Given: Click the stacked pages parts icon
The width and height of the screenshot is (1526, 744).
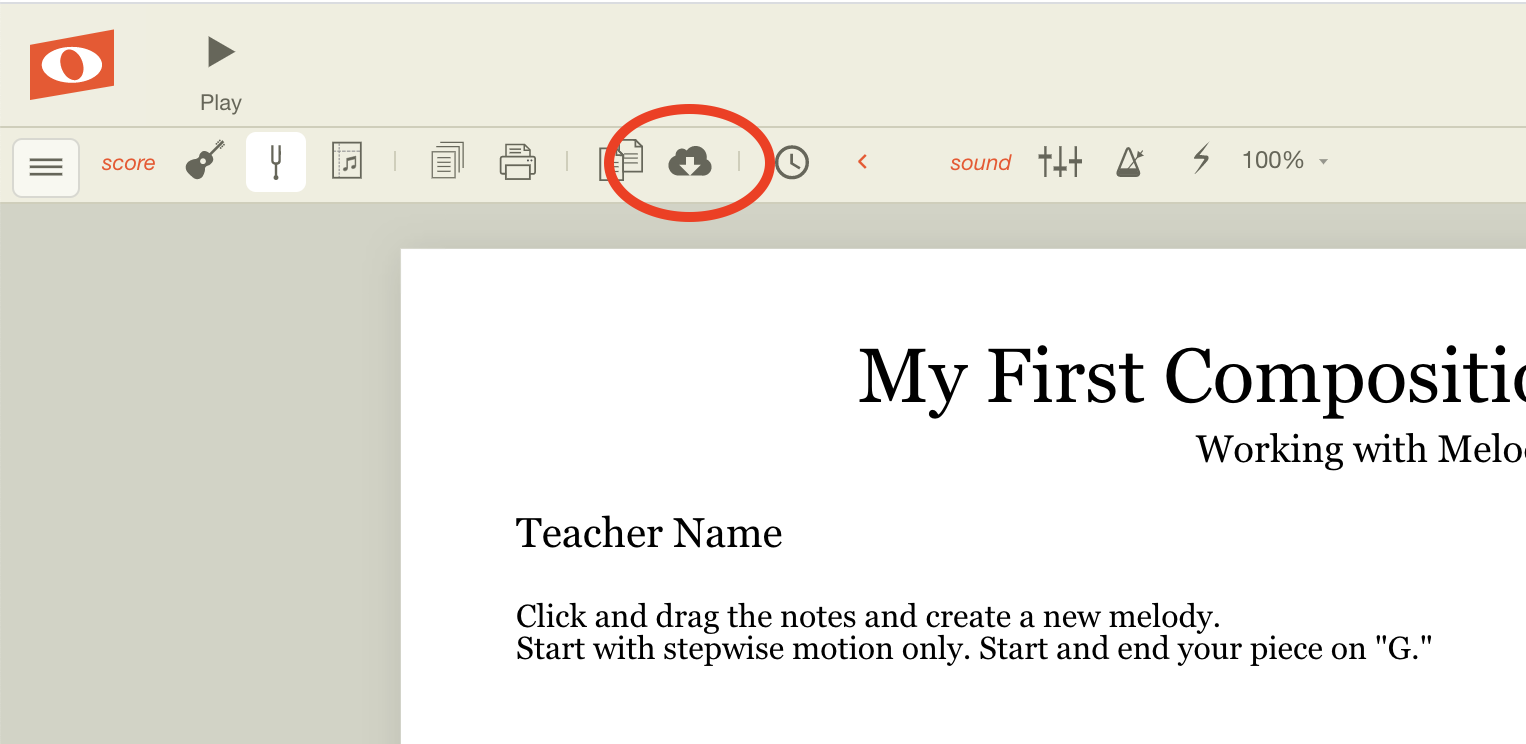Looking at the screenshot, I should [x=448, y=161].
